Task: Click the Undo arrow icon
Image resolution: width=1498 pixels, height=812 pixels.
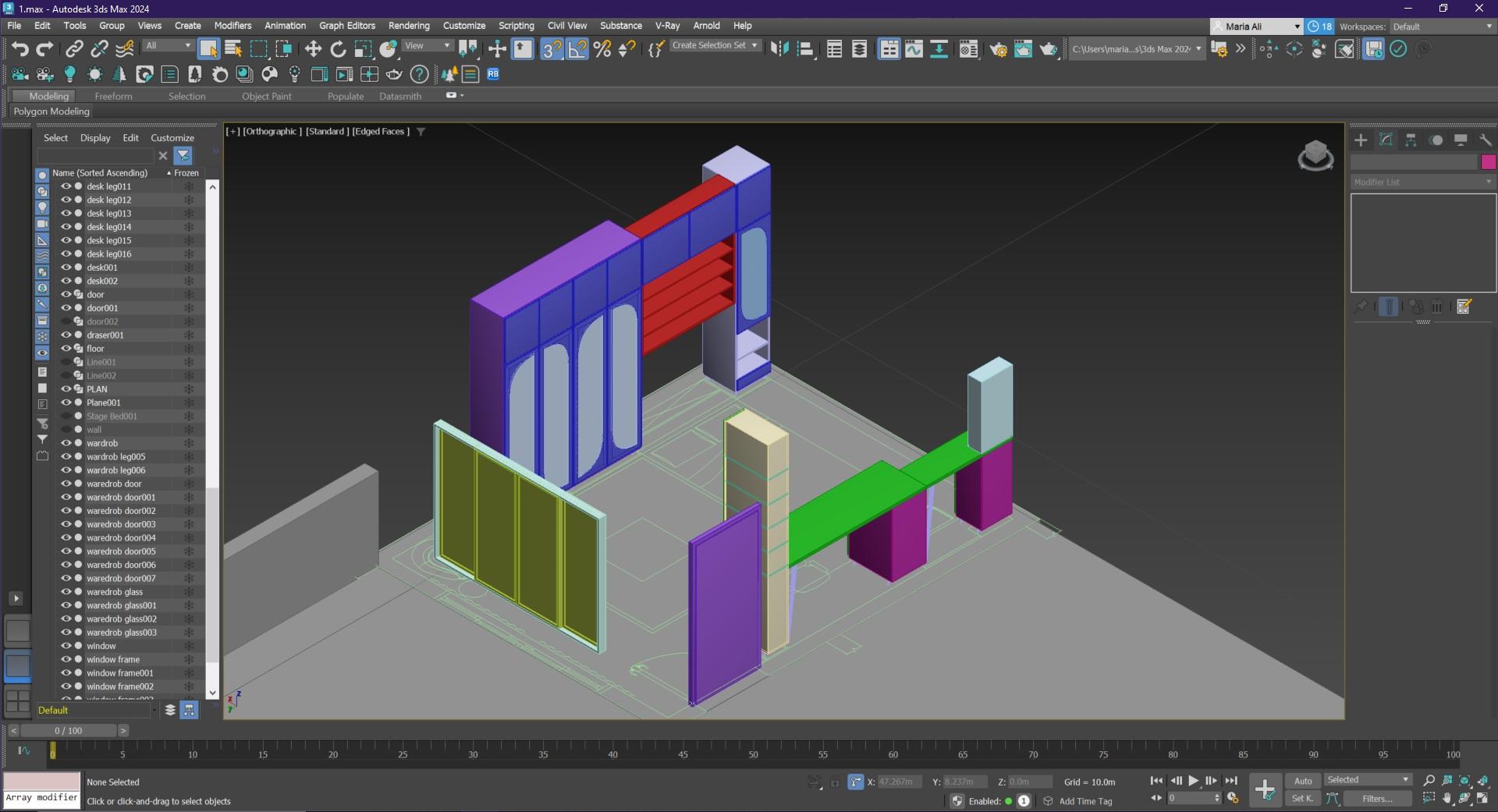Action: click(20, 49)
